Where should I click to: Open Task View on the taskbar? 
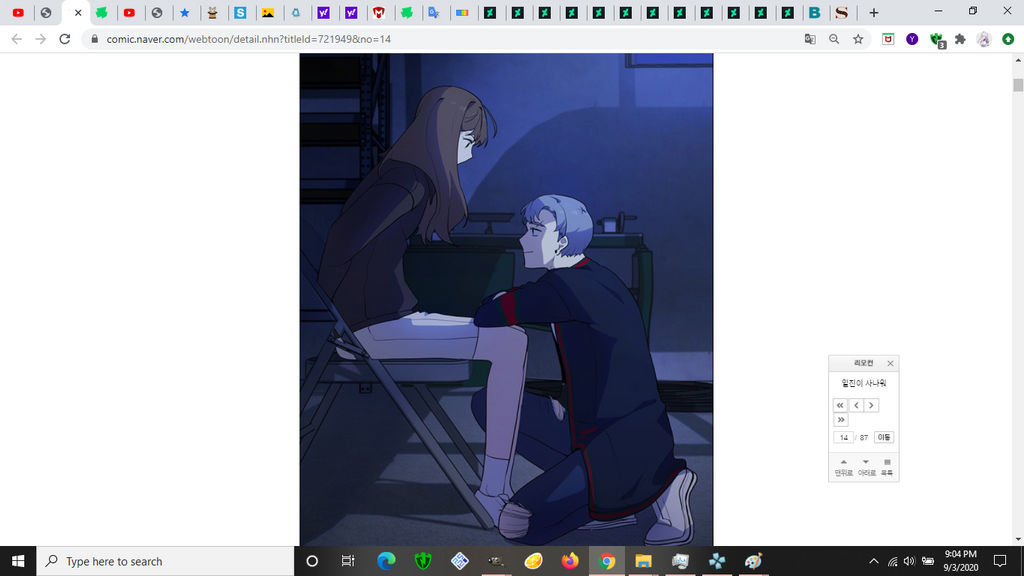pos(348,561)
